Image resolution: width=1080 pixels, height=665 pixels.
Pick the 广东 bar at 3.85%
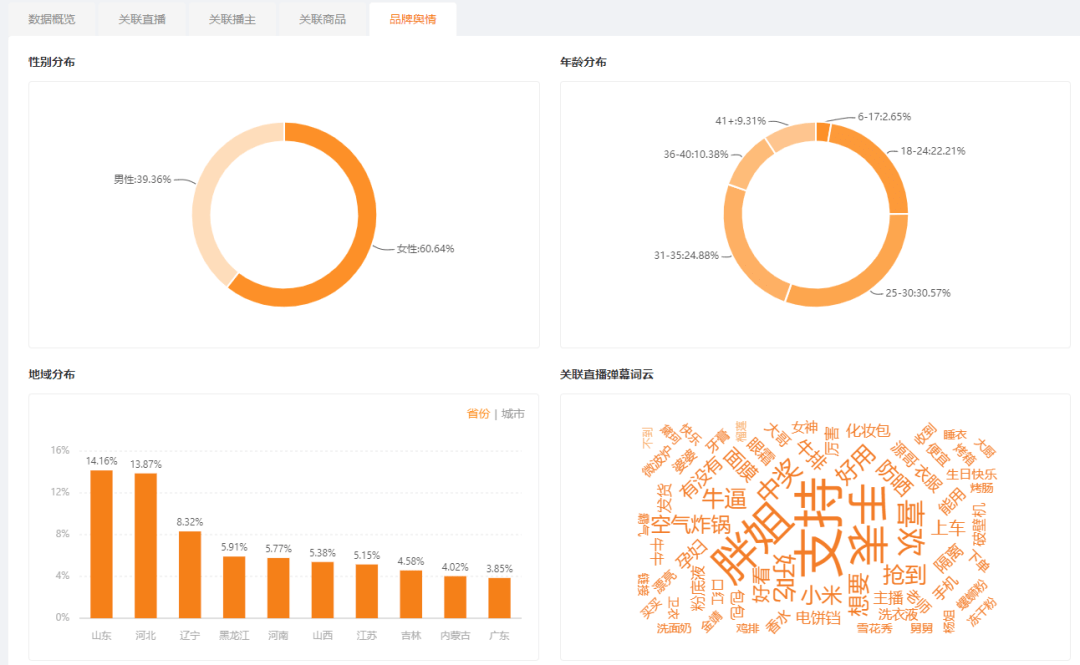click(499, 597)
